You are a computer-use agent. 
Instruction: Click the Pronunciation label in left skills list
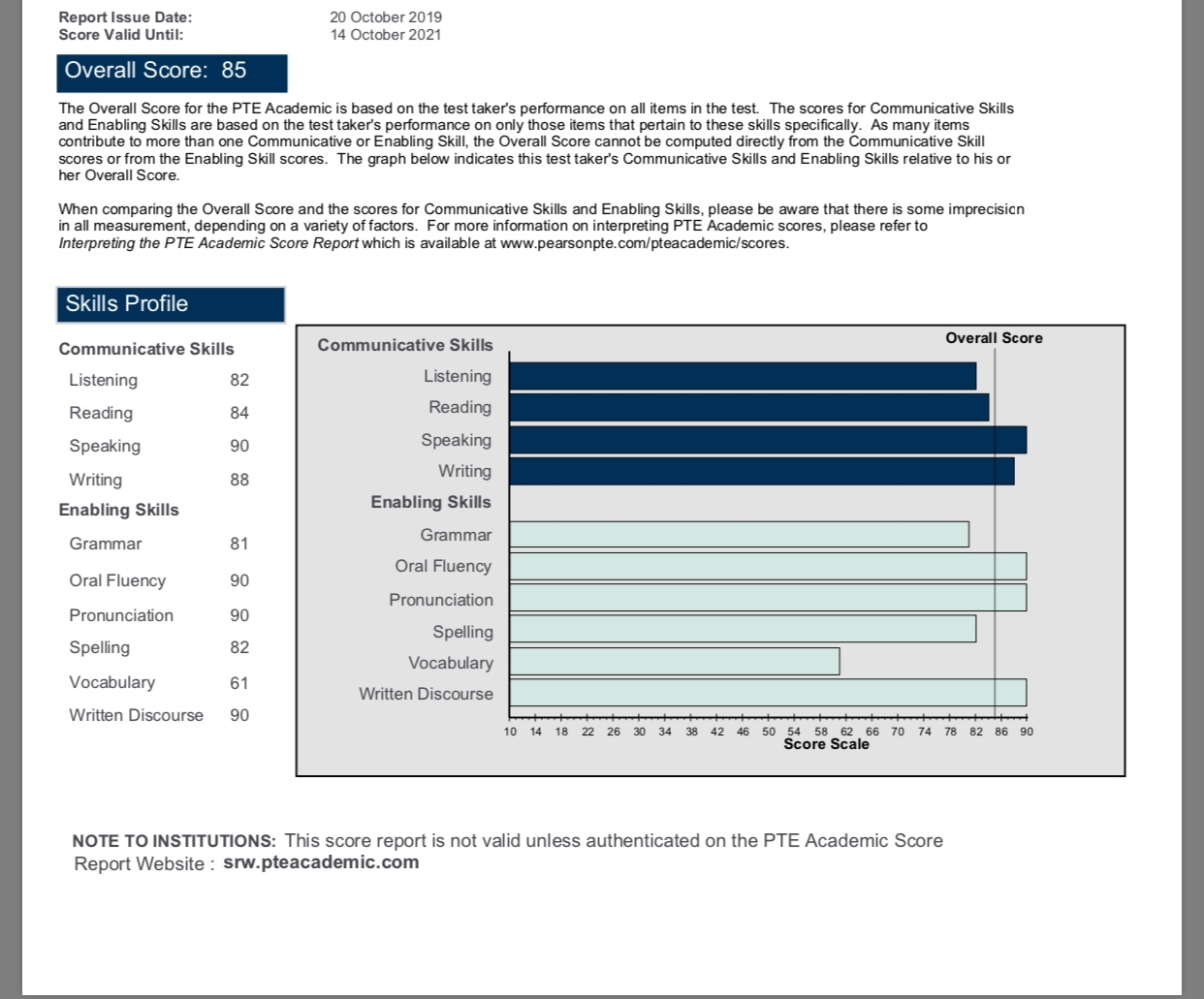(x=121, y=615)
